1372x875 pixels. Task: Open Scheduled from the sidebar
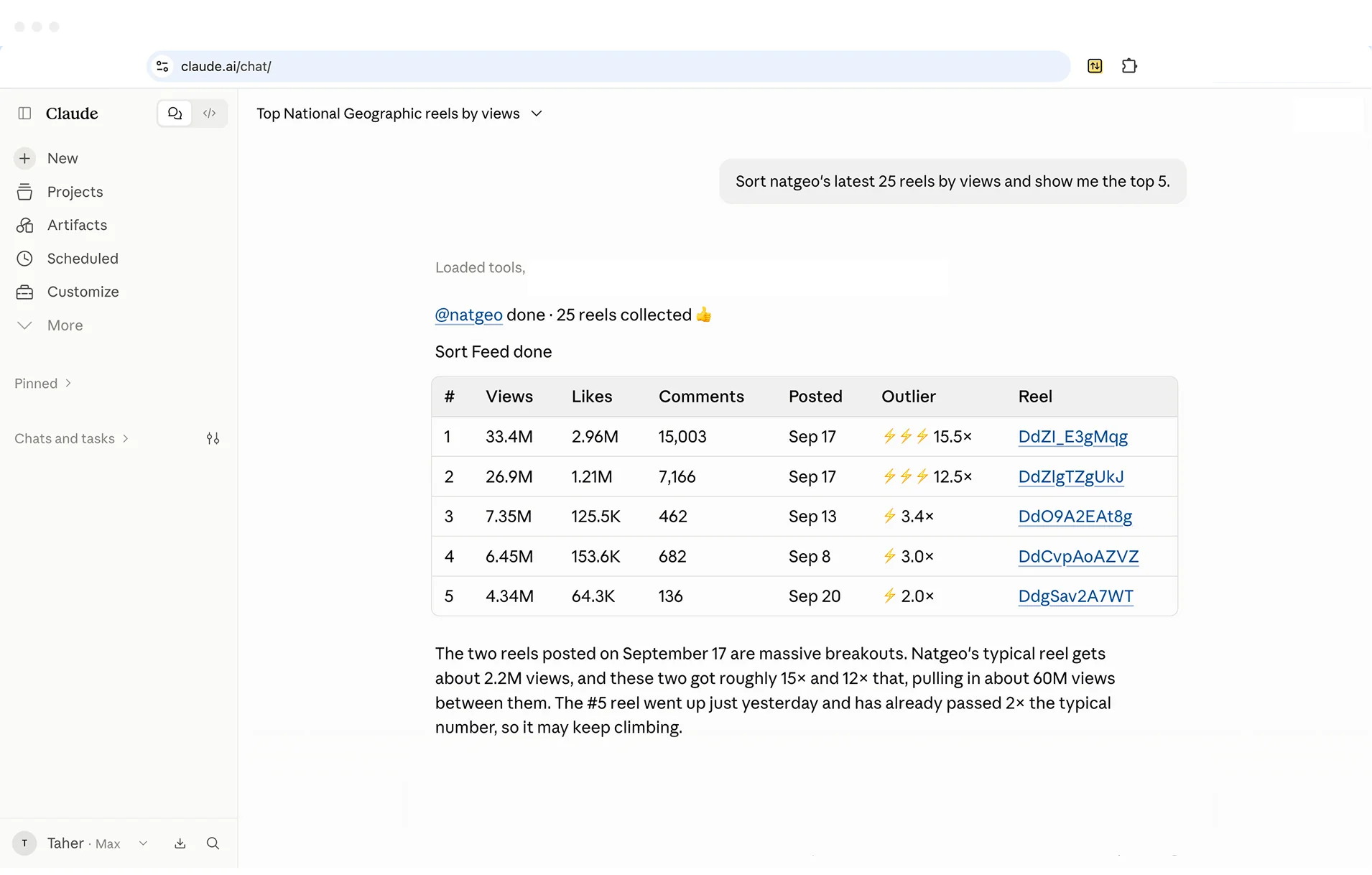[83, 259]
